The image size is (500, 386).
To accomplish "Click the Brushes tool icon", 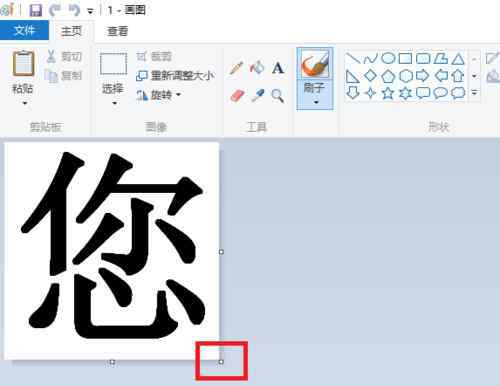I will click(315, 64).
